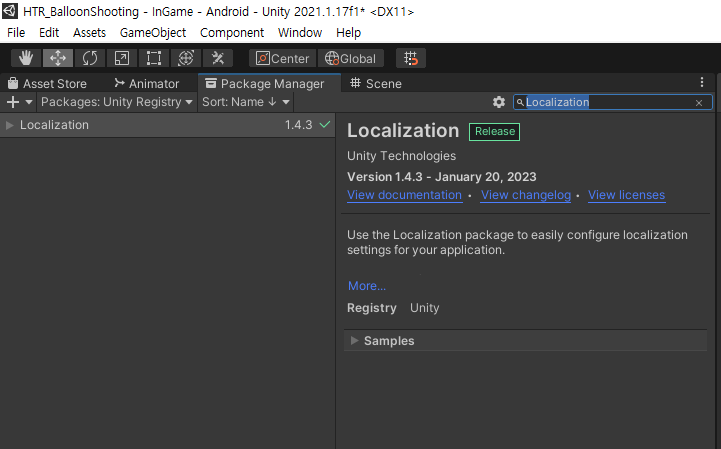721x449 pixels.
Task: Open custom editor tools
Action: (217, 58)
